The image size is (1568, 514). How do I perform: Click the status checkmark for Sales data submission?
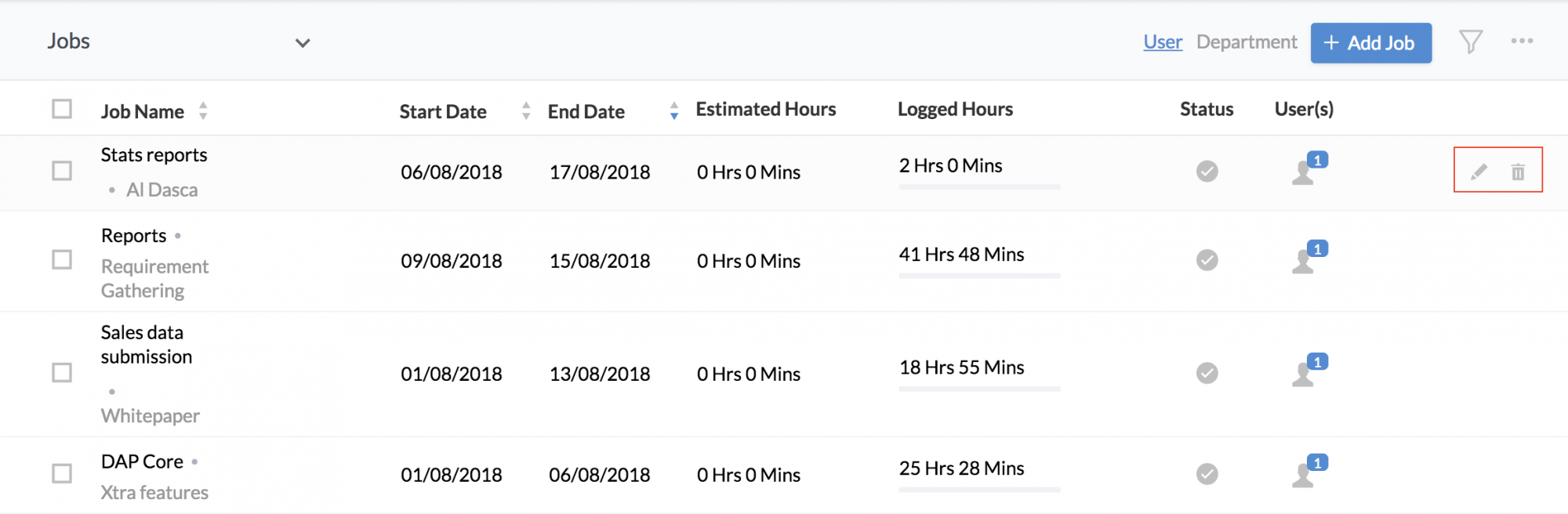click(1207, 373)
